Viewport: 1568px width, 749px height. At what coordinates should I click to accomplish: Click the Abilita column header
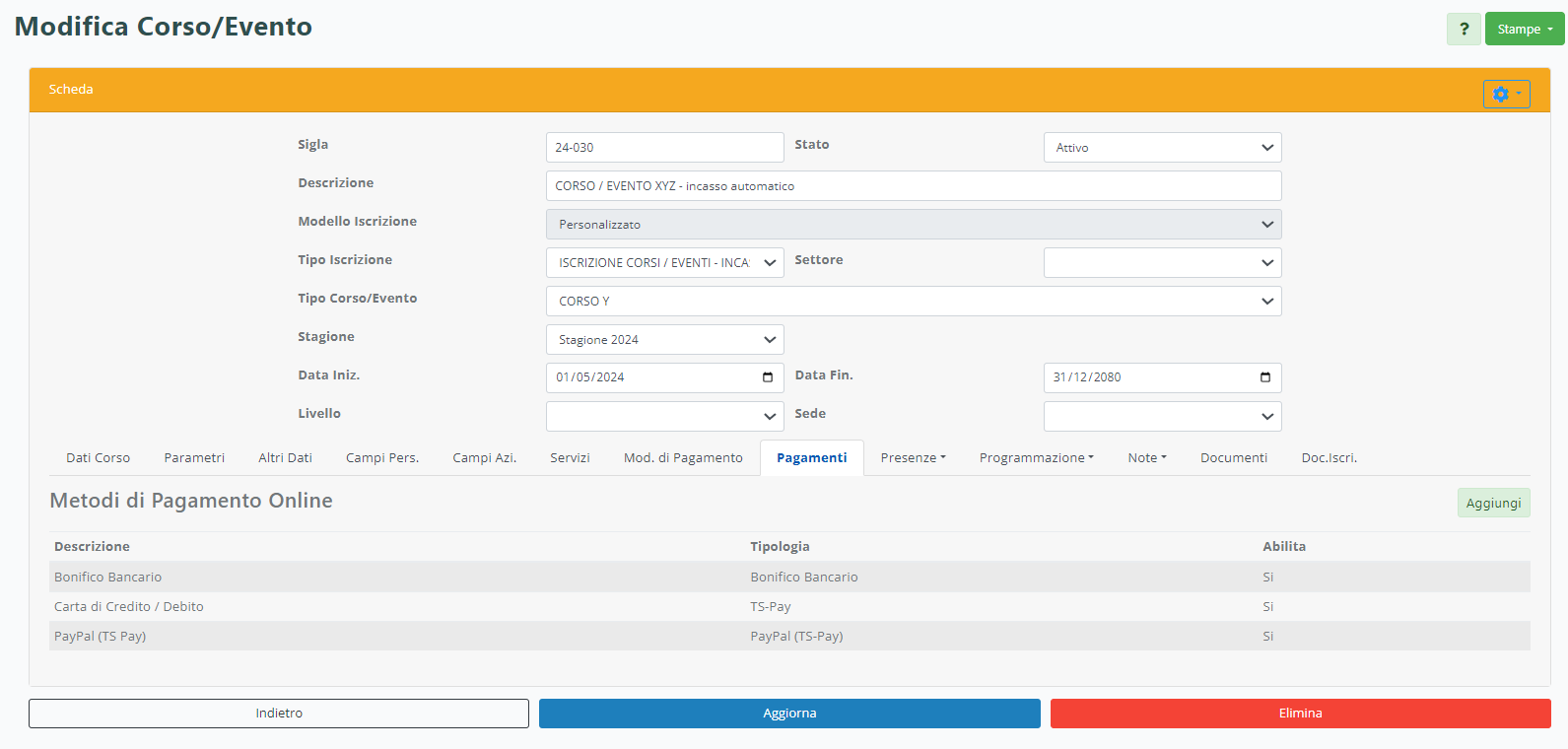point(1284,546)
